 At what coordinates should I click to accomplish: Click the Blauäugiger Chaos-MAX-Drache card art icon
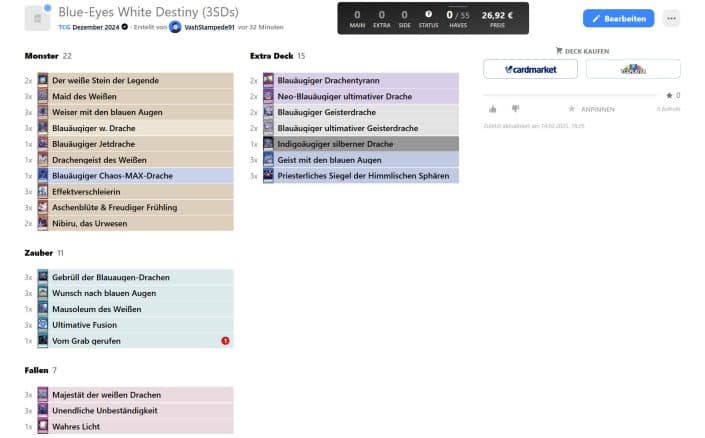[43, 175]
